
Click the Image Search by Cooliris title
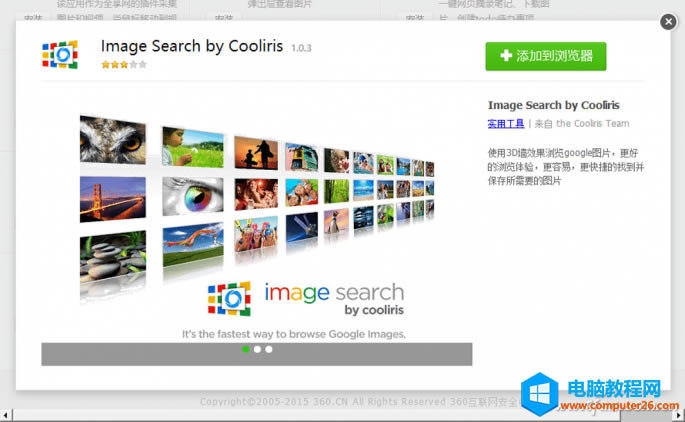(192, 46)
